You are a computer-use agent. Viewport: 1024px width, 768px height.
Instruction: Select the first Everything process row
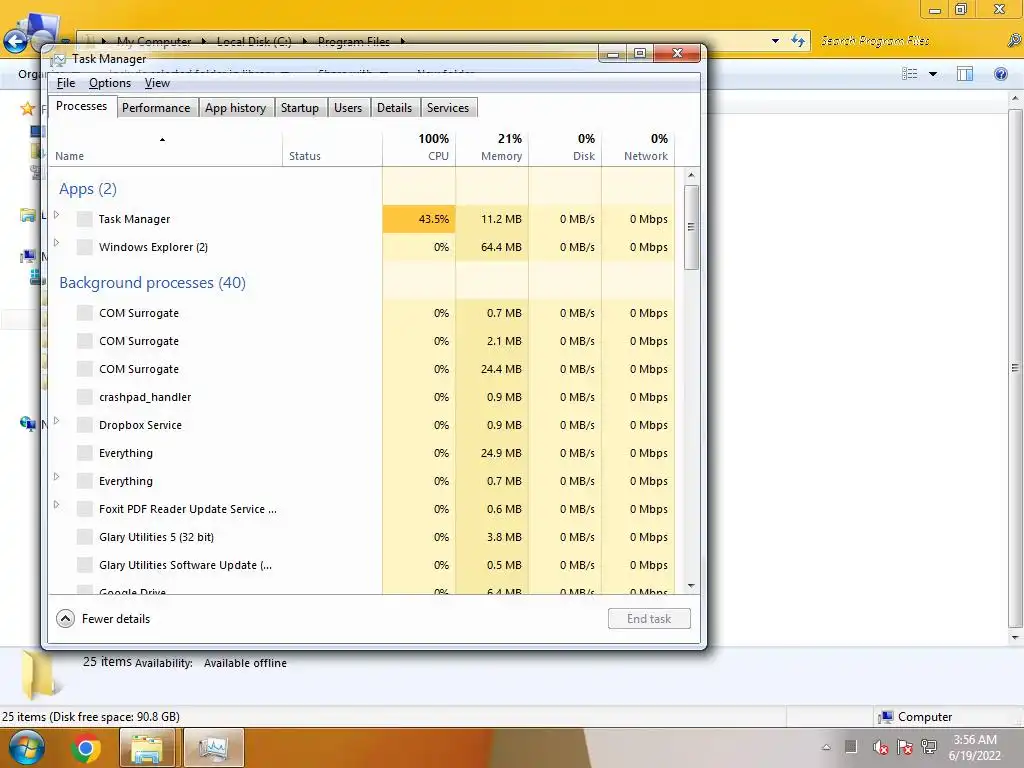[x=362, y=453]
